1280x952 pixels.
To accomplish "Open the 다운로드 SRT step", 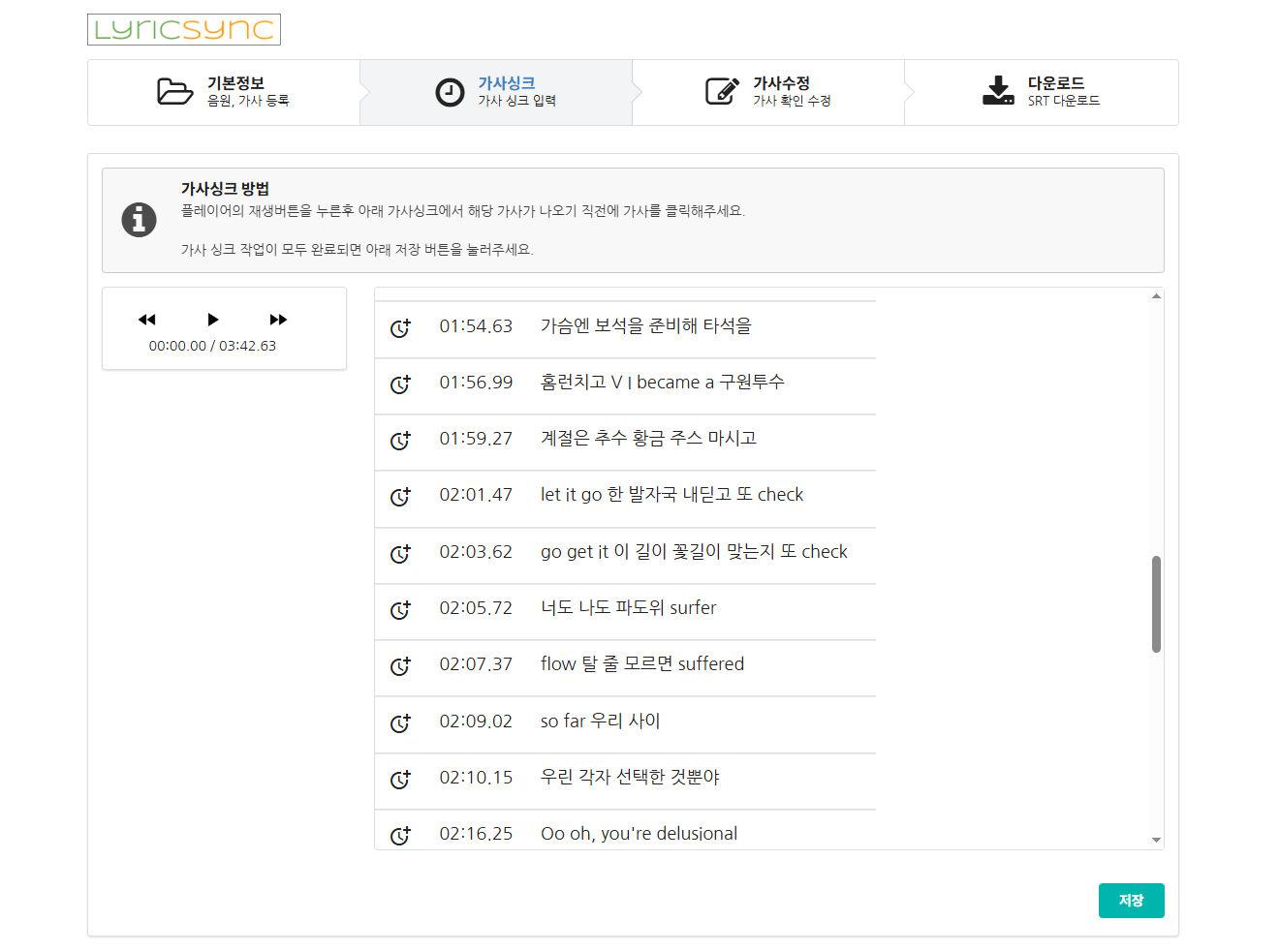I will click(1042, 92).
